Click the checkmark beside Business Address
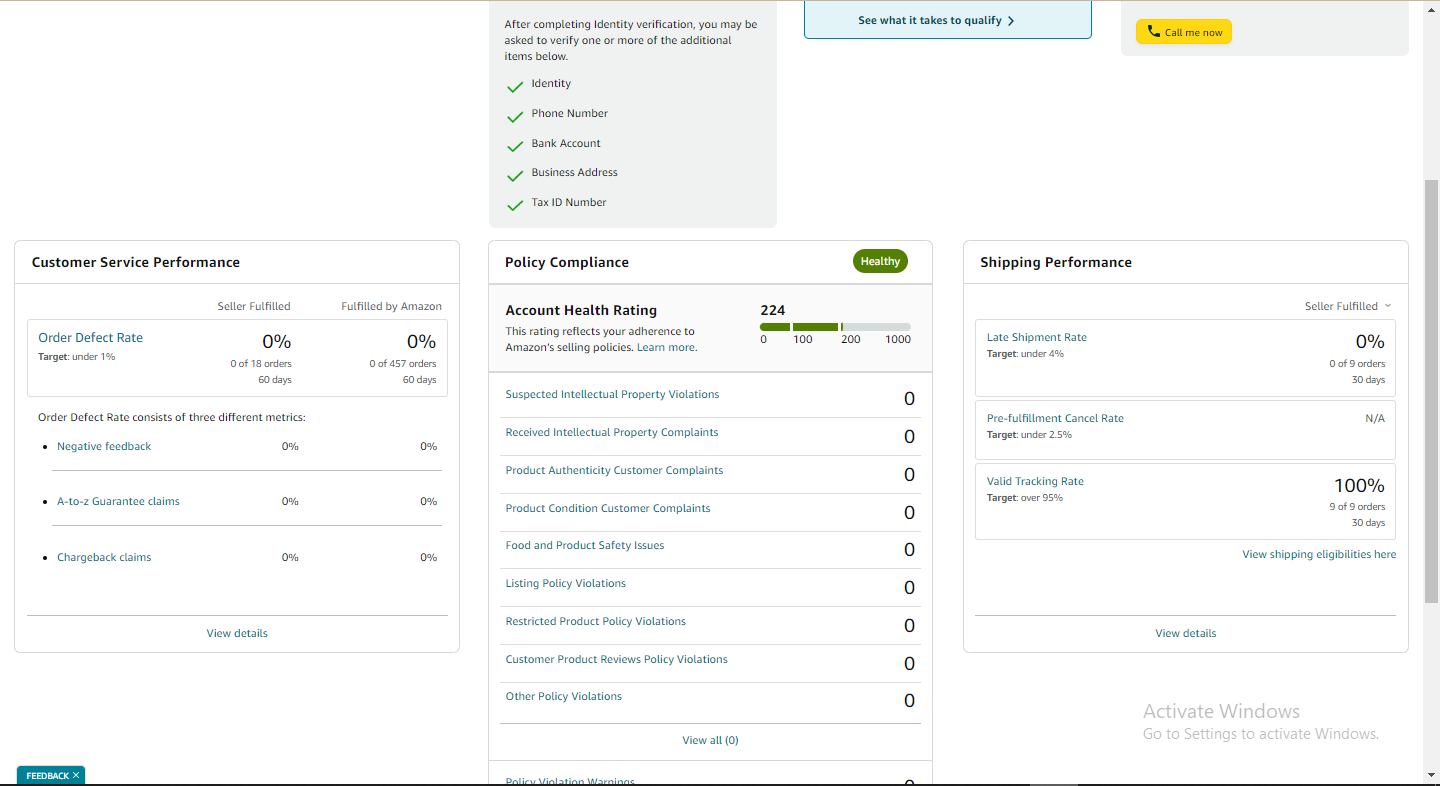The height and width of the screenshot is (786, 1440). click(x=515, y=176)
